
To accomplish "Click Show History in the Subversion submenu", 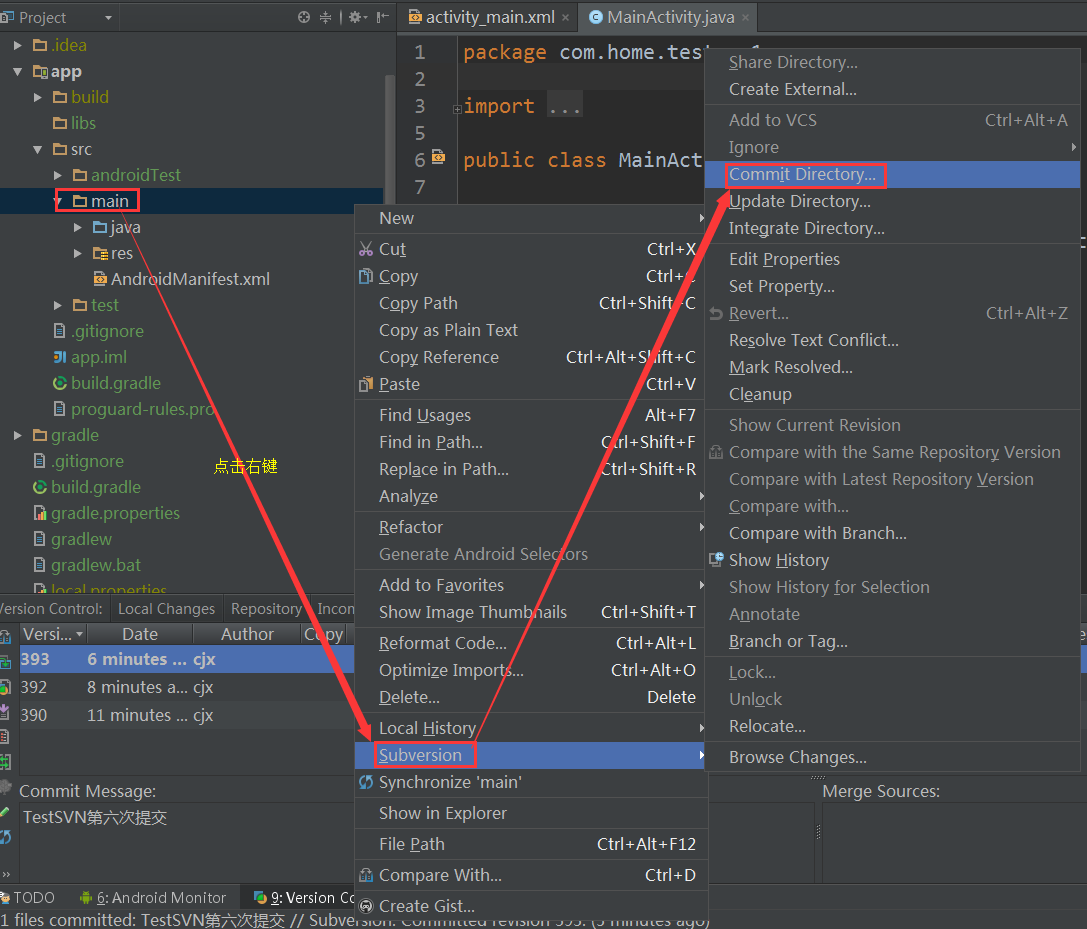I will point(779,560).
